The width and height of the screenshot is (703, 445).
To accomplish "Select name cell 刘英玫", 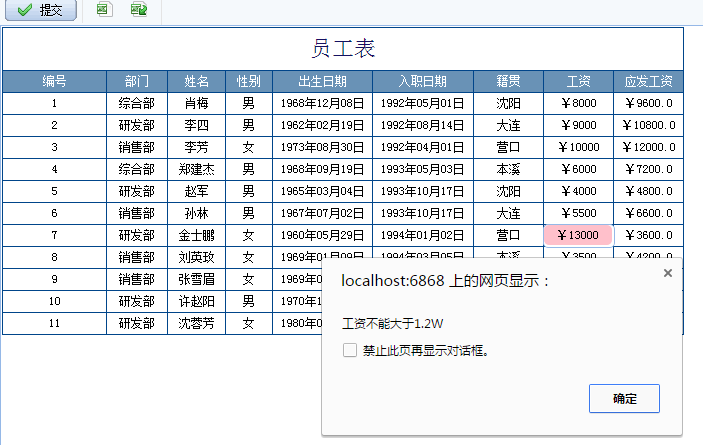I will (196, 257).
